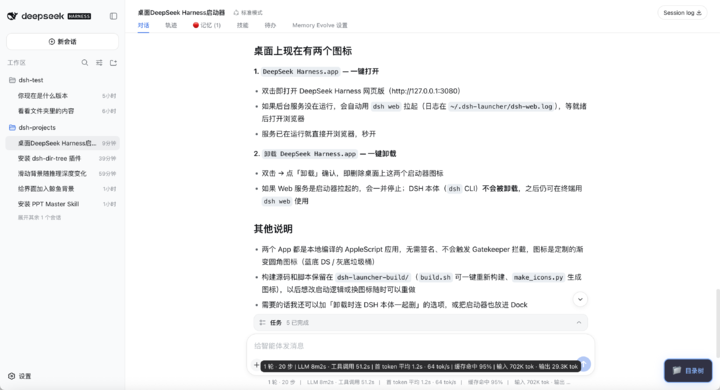Screen dimensions: 720x390
Task: Click heading 桌面上现在有两个图标
Action: coord(303,51)
